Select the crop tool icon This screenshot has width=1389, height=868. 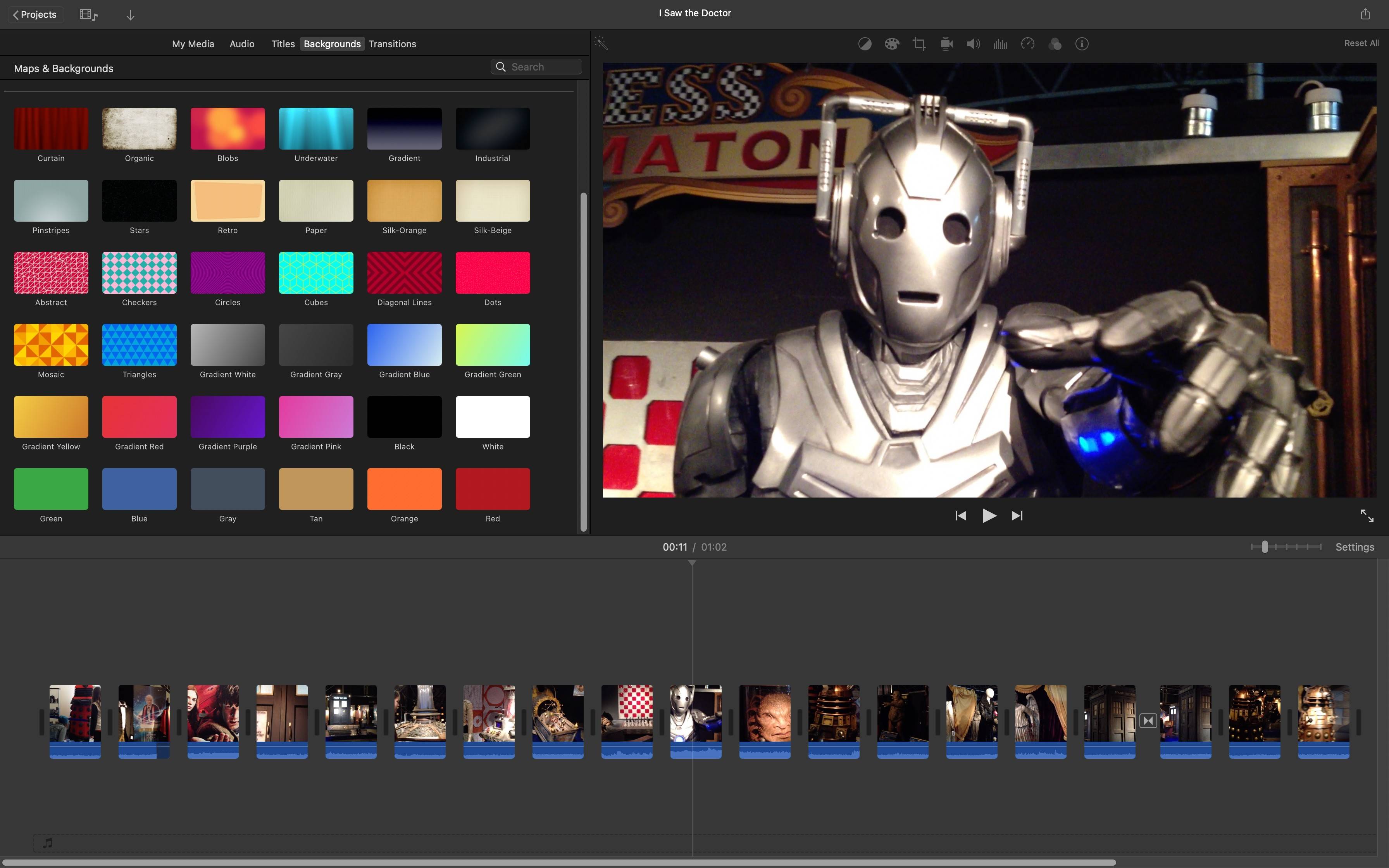[x=918, y=43]
